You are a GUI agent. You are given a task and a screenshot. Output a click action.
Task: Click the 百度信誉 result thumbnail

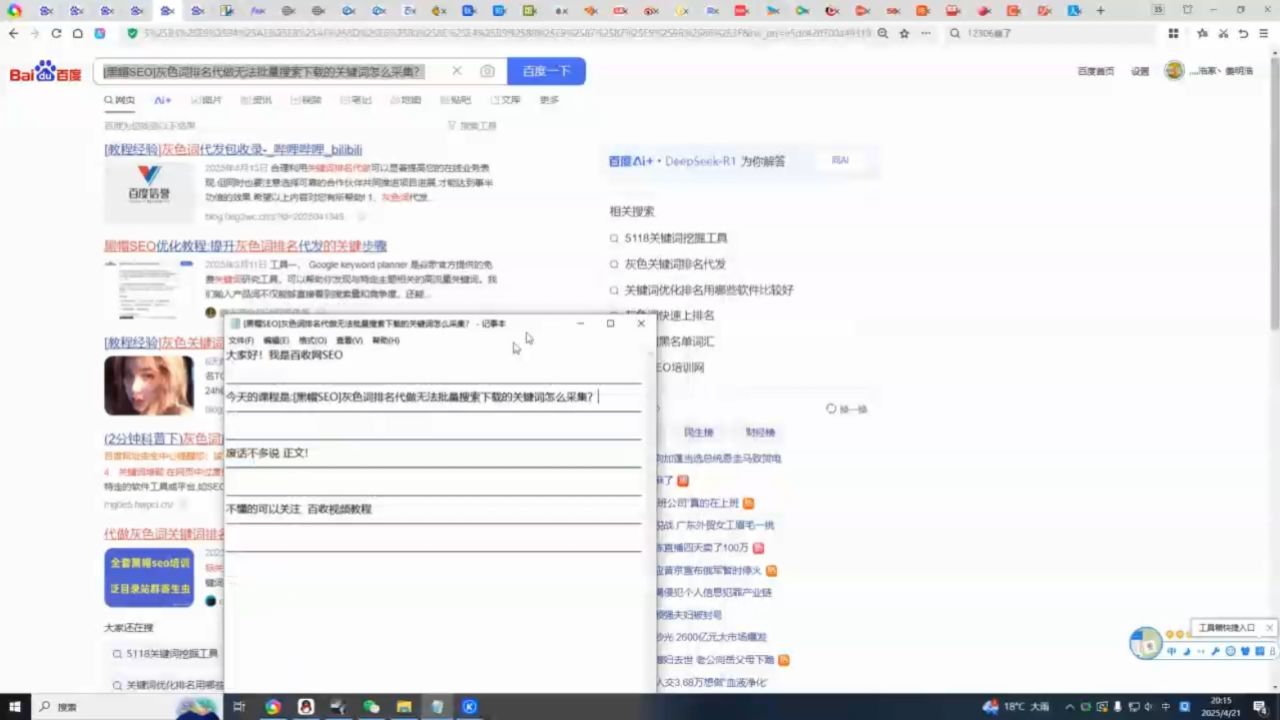(x=149, y=191)
